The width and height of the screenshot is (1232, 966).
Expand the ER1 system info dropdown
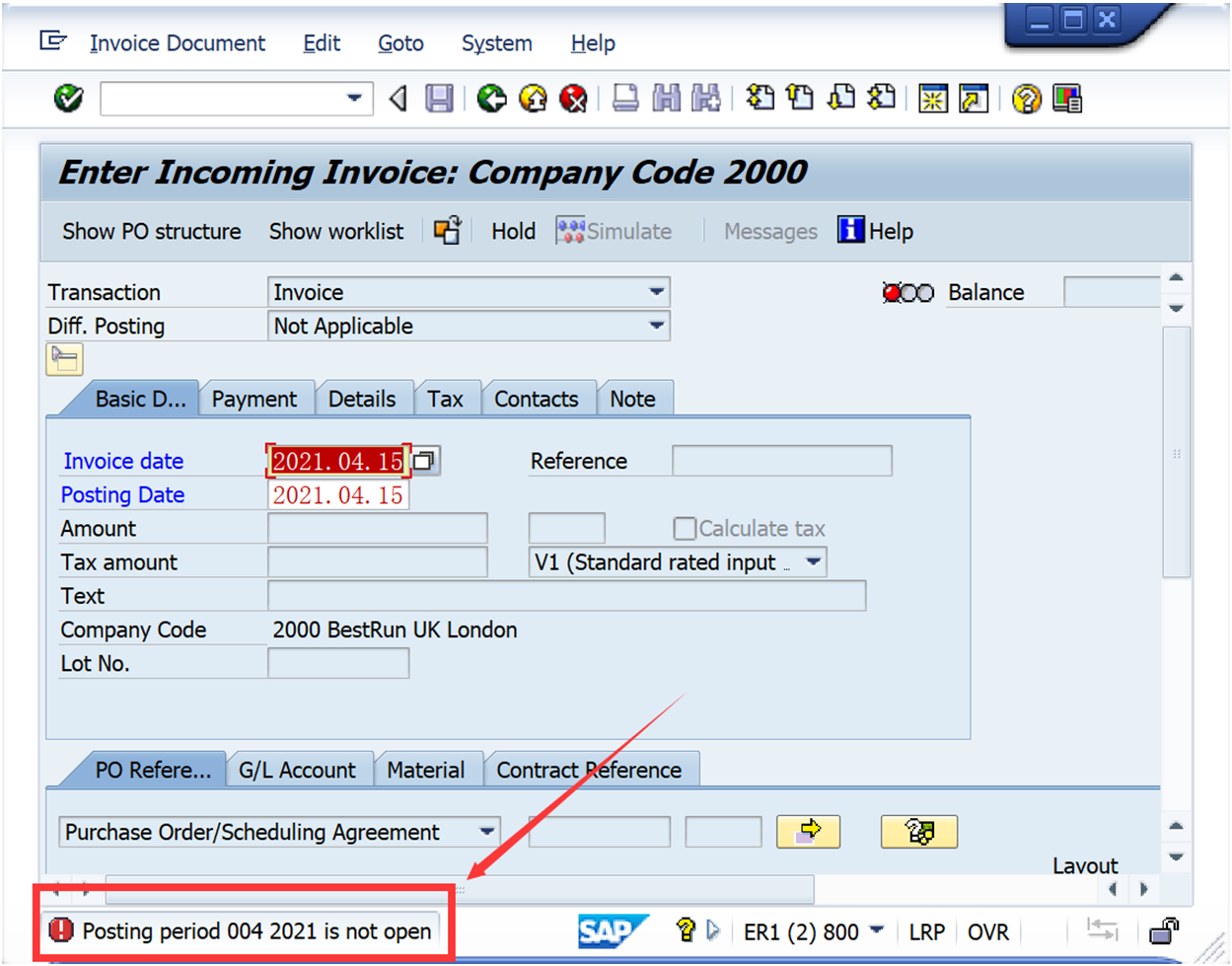pyautogui.click(x=877, y=930)
